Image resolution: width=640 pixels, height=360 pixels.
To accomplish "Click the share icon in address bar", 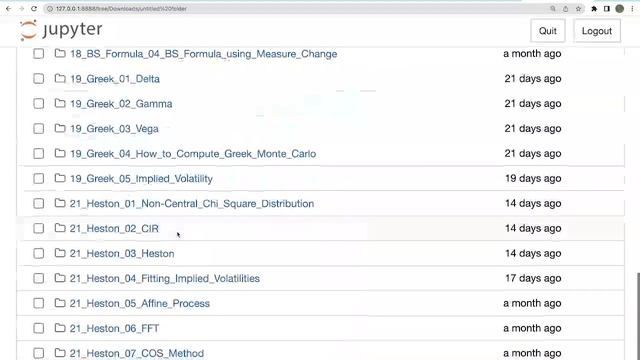I will coord(565,9).
